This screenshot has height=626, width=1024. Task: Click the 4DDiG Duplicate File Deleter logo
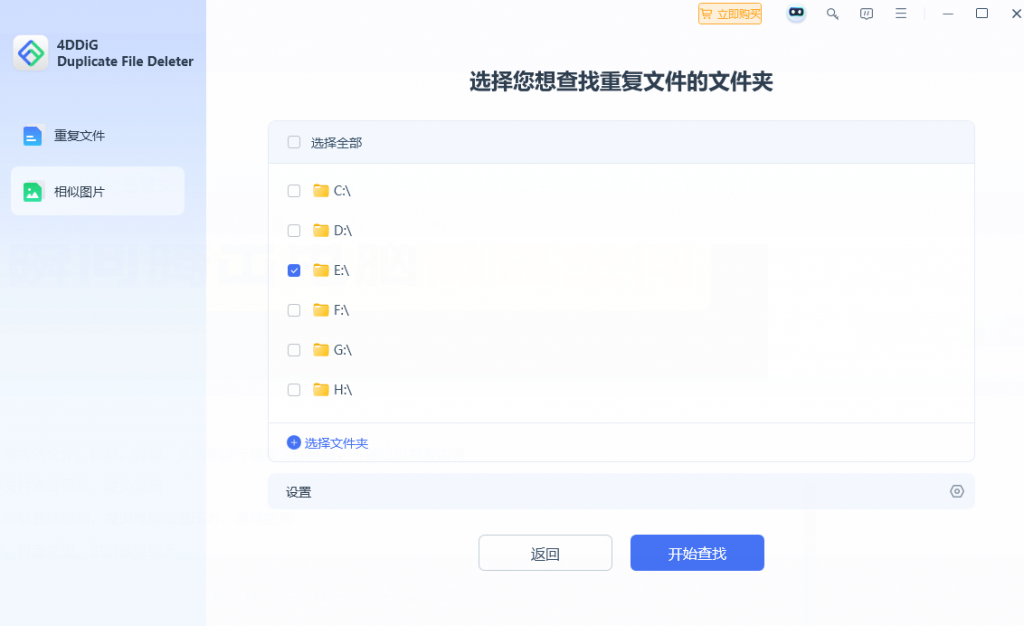30,52
